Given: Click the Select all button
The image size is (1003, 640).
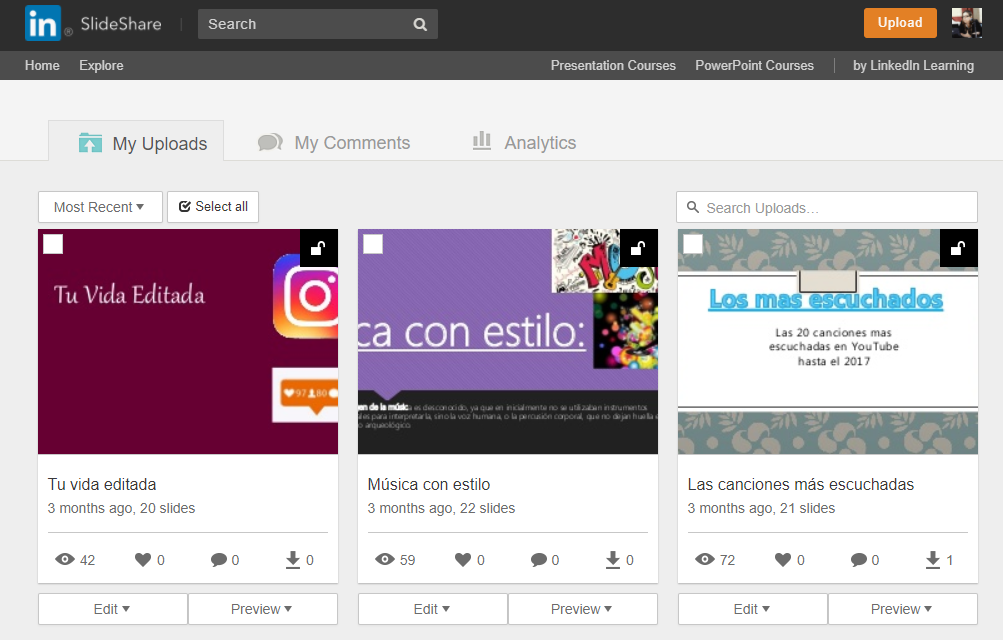Looking at the screenshot, I should pyautogui.click(x=213, y=207).
